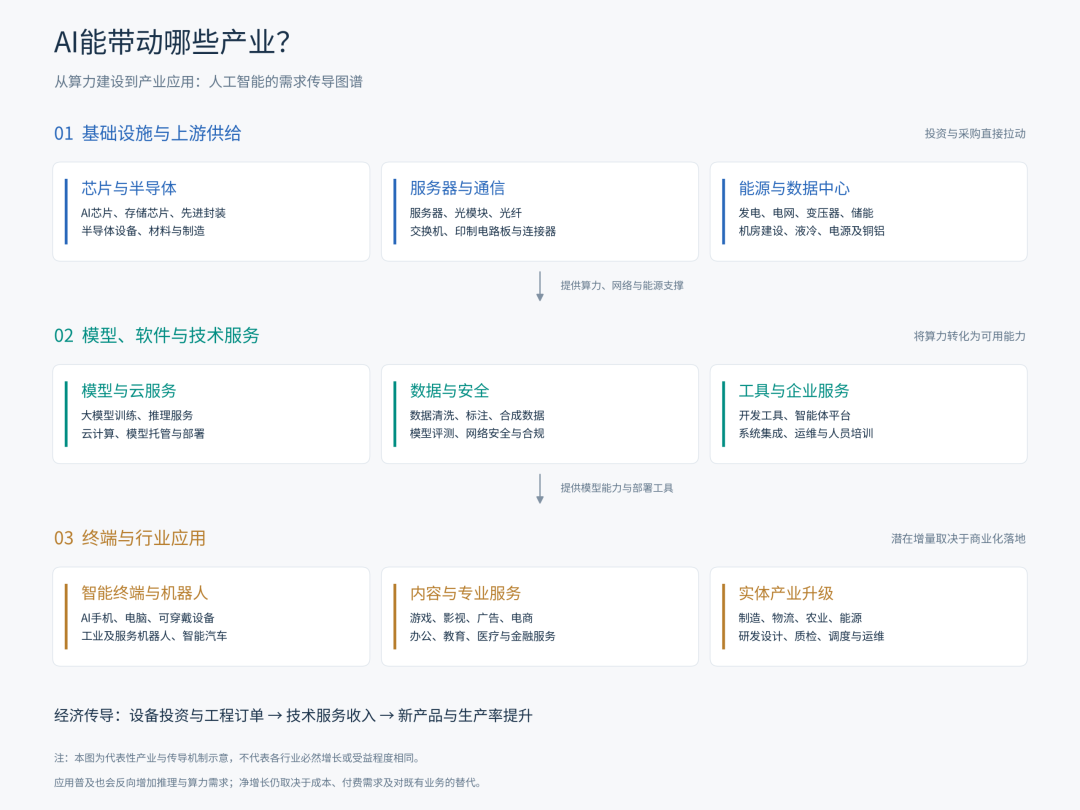Select the card title "工具与企业服务"
The width and height of the screenshot is (1080, 810).
click(x=794, y=391)
